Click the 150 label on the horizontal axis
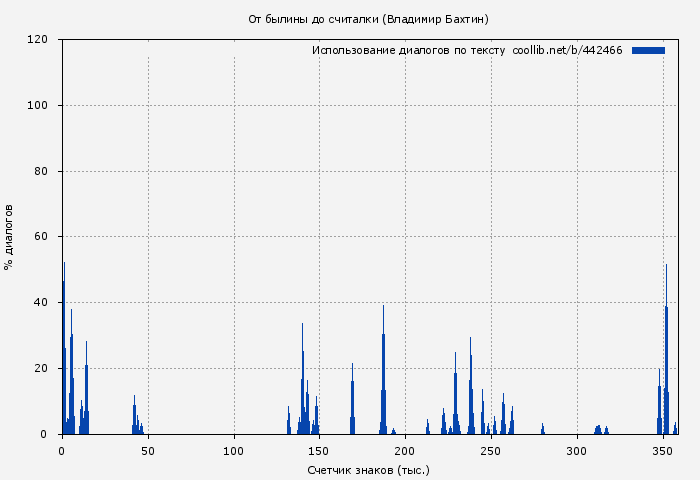 319,451
